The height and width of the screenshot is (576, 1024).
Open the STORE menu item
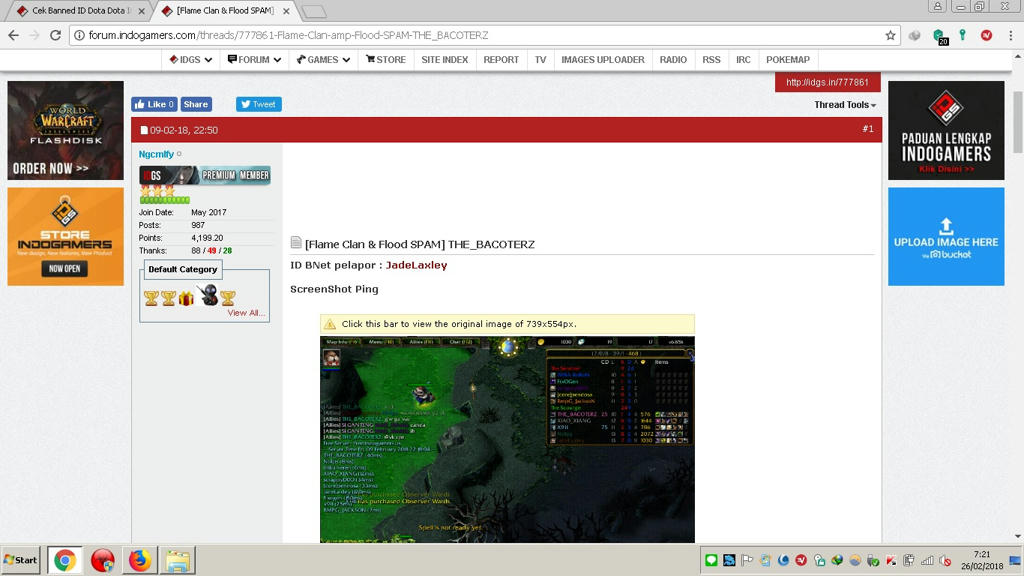pos(386,59)
